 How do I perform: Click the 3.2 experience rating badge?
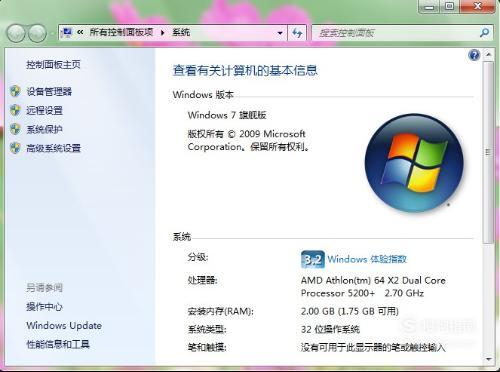coord(313,259)
